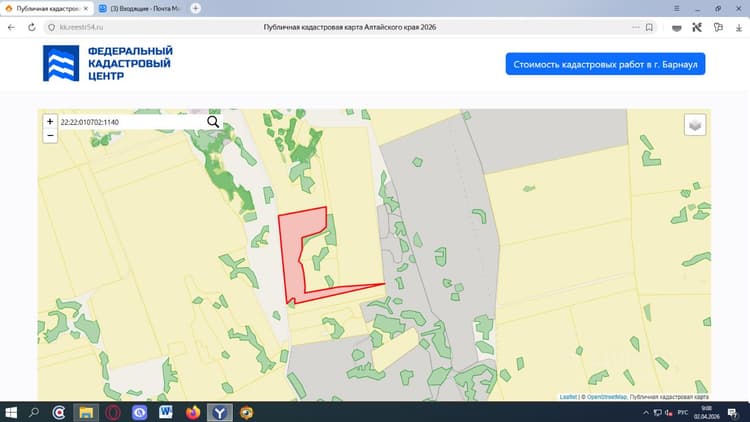Open the OpenStreetMap attribution link
This screenshot has width=750, height=422.
pyautogui.click(x=607, y=397)
